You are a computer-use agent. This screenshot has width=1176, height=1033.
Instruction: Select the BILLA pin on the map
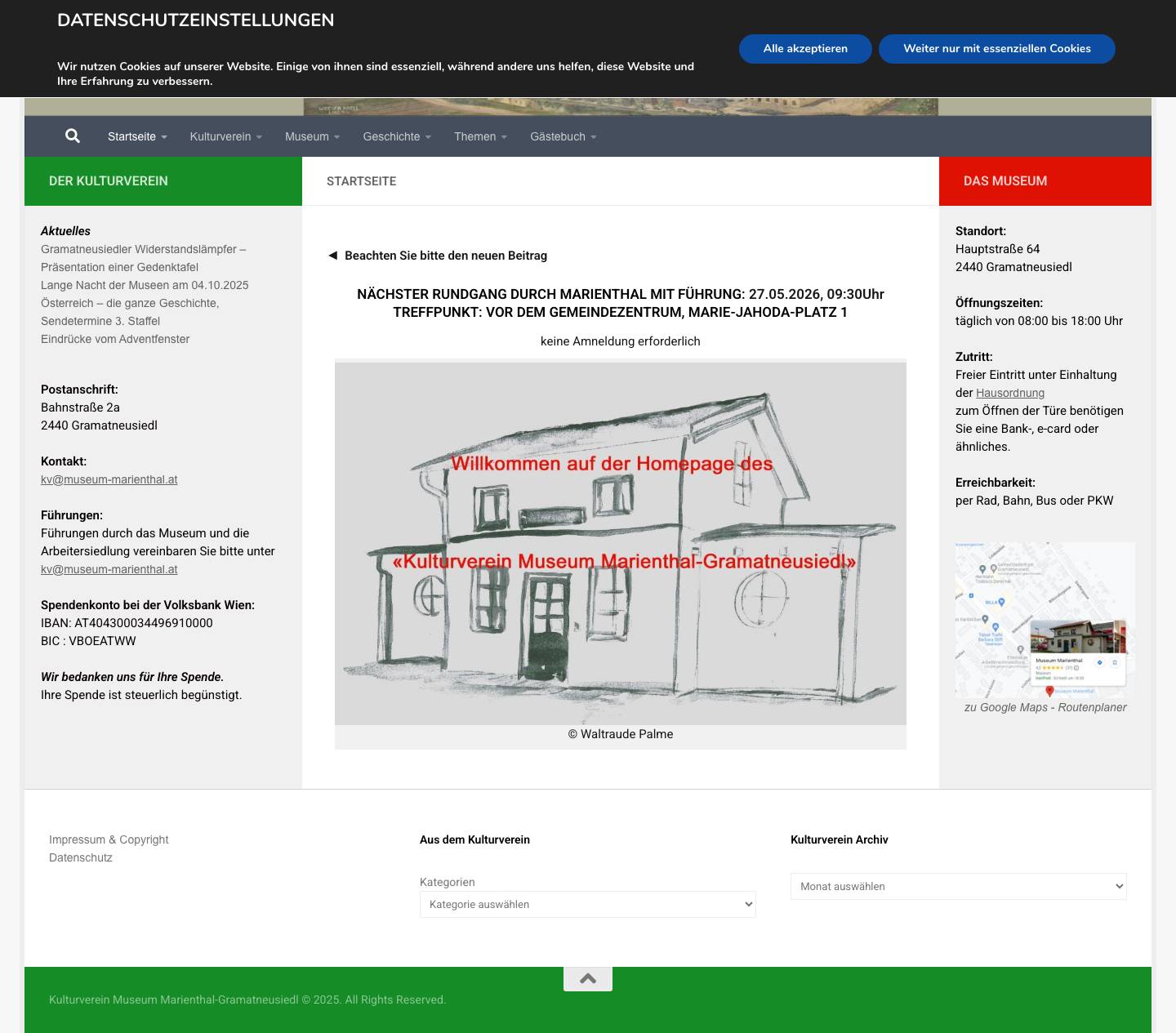1001,602
